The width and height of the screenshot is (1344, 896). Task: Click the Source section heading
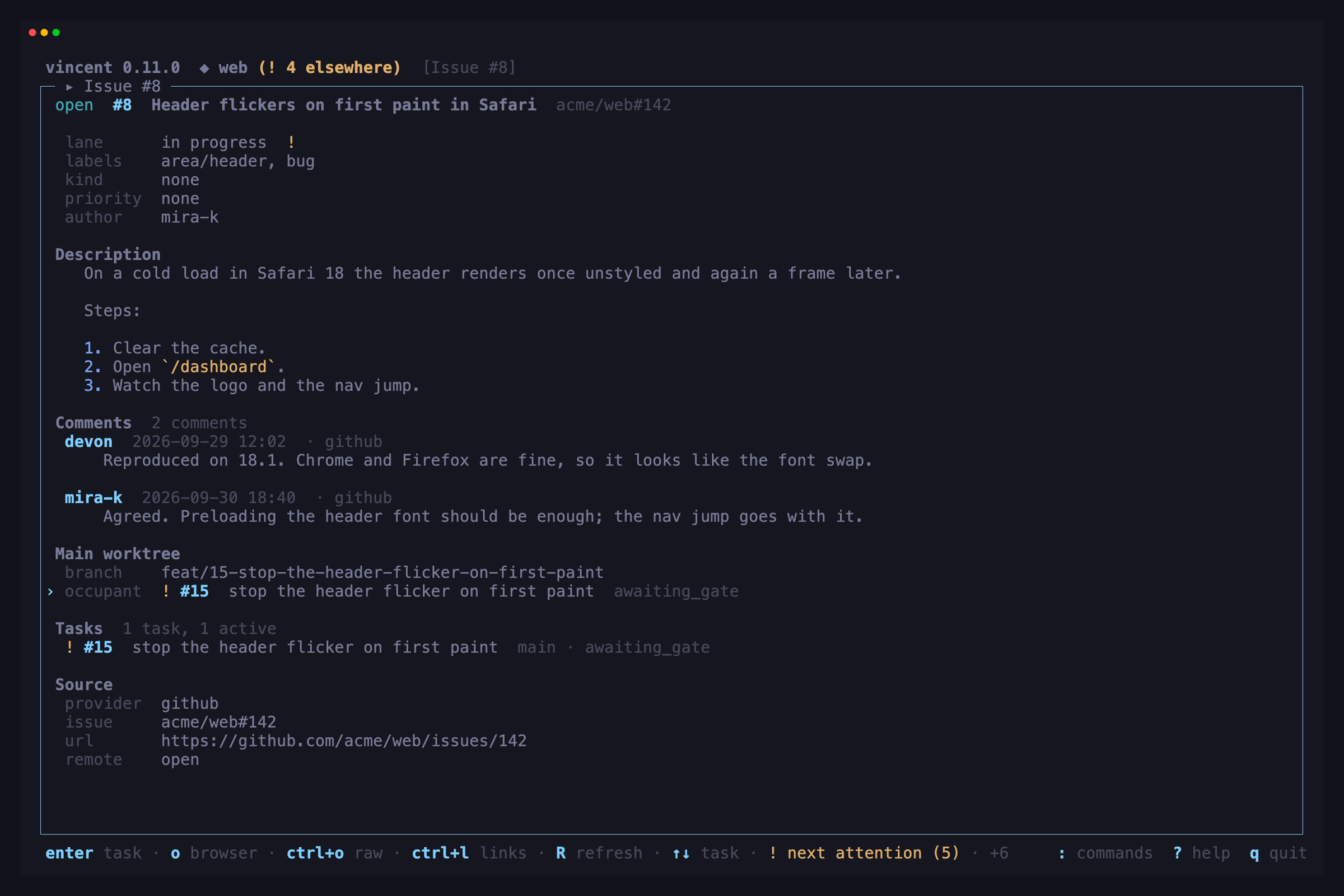[84, 684]
